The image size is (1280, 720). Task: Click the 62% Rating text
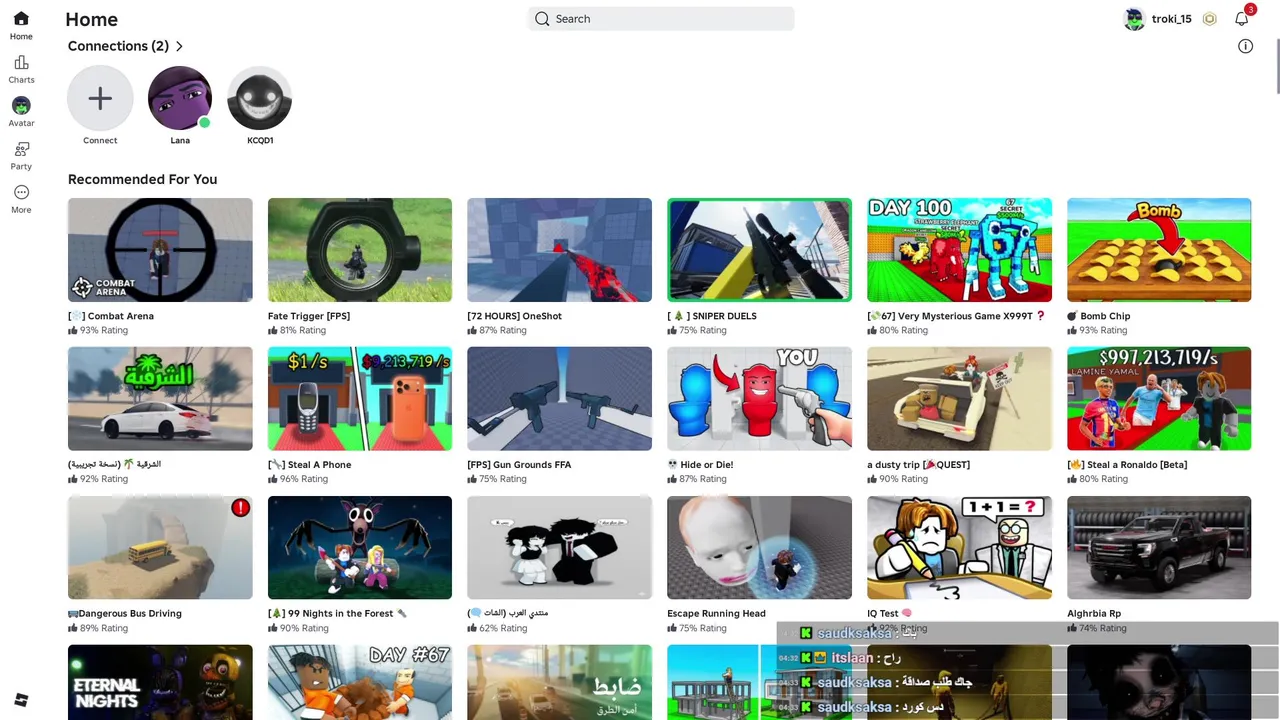pyautogui.click(x=503, y=628)
